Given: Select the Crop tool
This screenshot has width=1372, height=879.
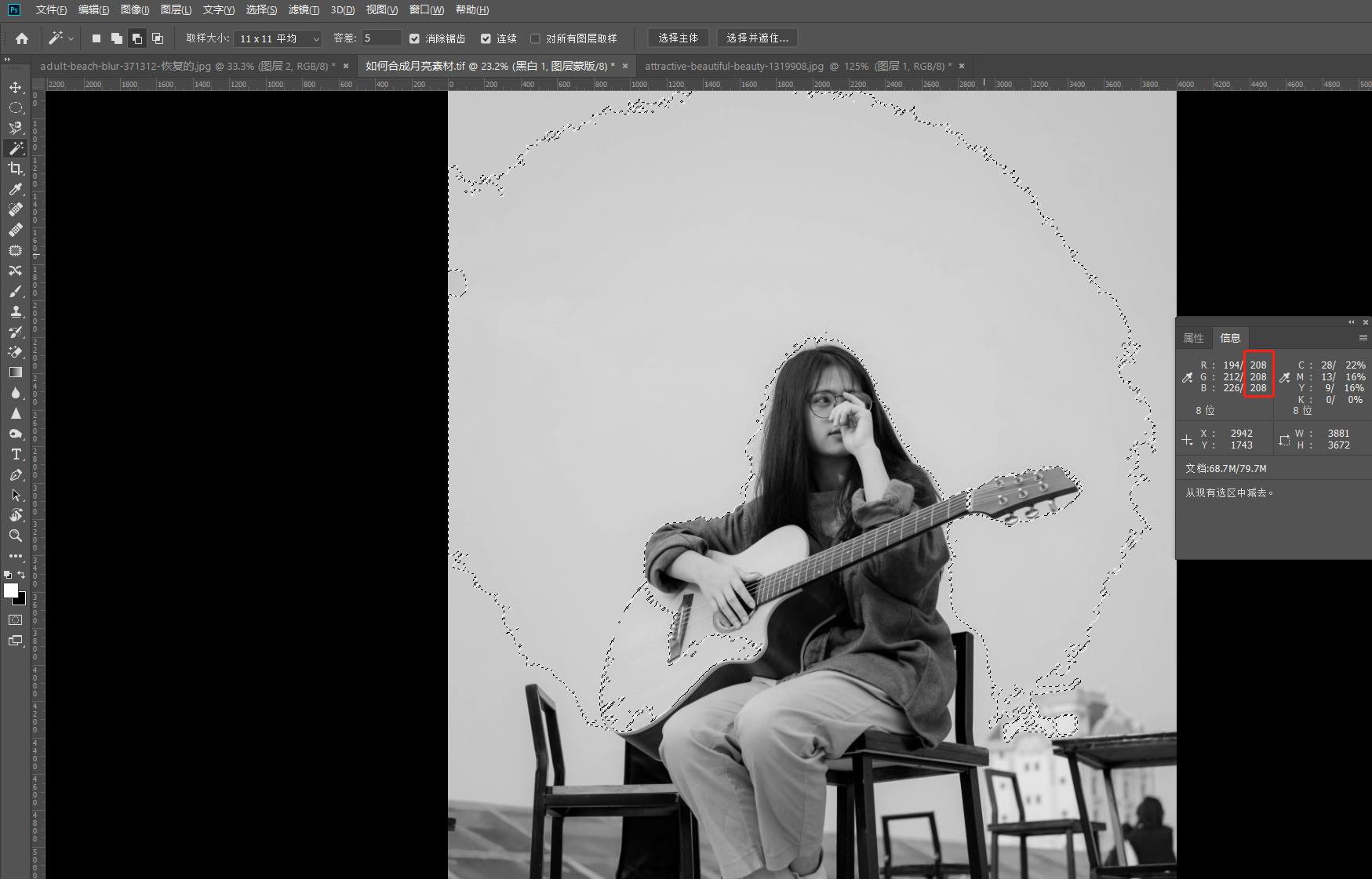Looking at the screenshot, I should (16, 169).
